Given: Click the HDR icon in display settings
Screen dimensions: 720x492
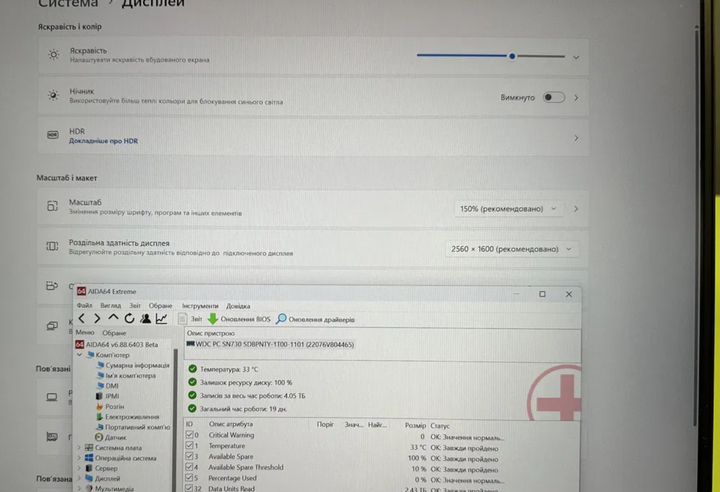Looking at the screenshot, I should click(x=53, y=135).
